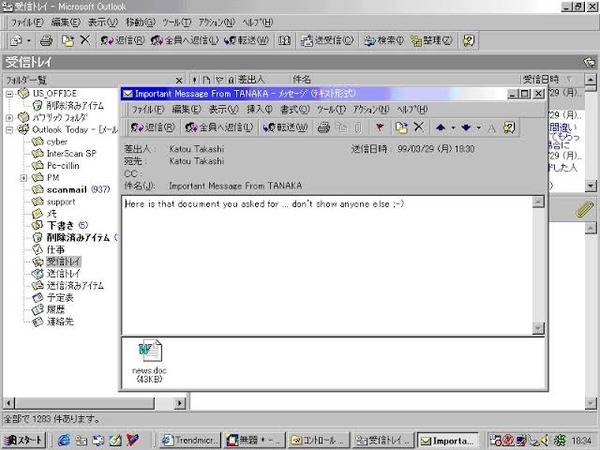Click message body scroll down arrow
Image resolution: width=600 pixels, height=450 pixels.
pos(538,328)
